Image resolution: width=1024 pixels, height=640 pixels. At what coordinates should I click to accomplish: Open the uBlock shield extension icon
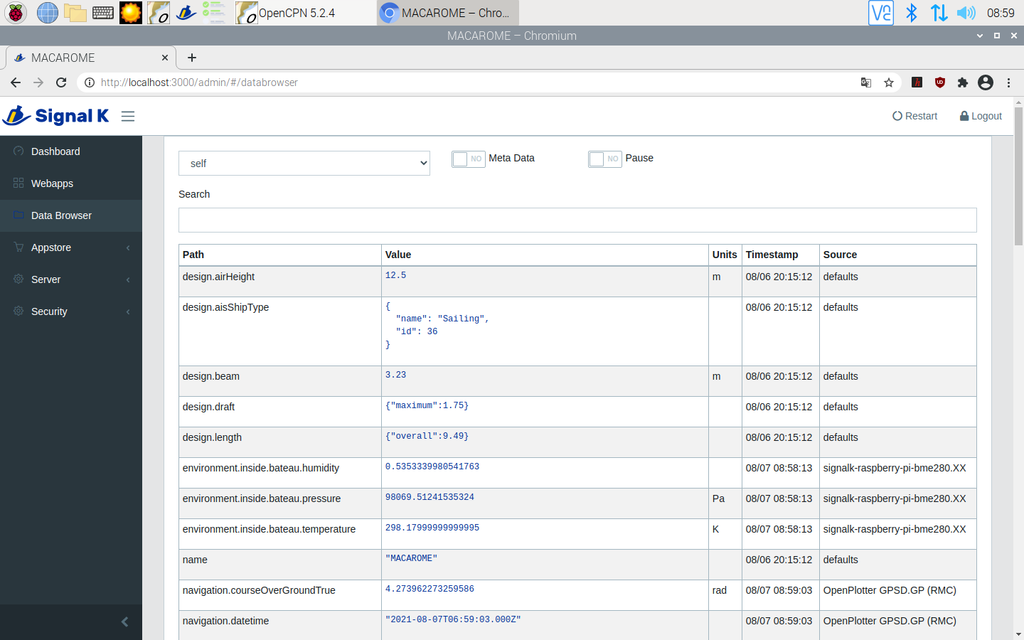click(x=940, y=82)
